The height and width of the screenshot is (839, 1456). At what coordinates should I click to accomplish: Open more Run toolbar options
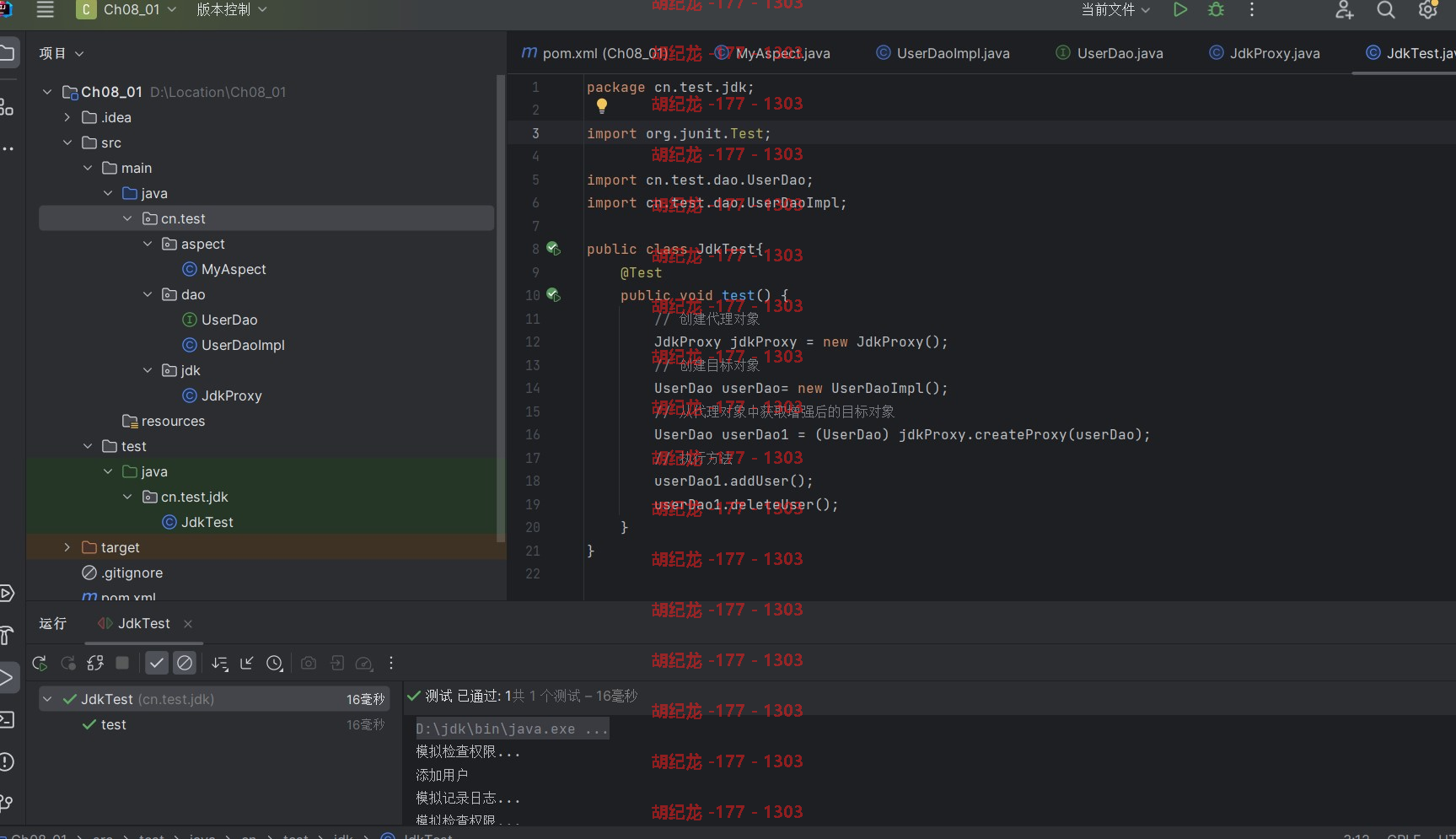pyautogui.click(x=391, y=663)
